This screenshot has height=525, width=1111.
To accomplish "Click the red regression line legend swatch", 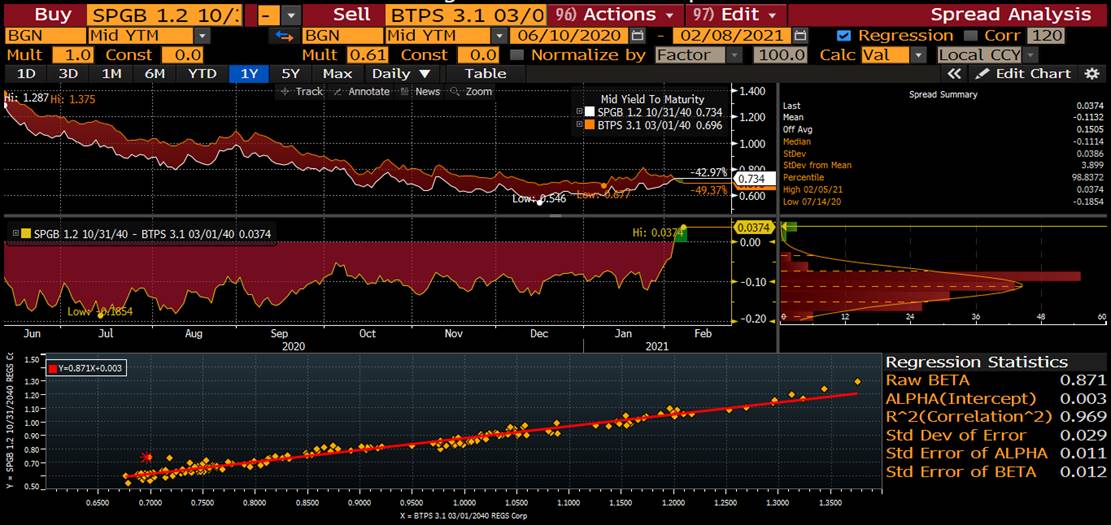I will [x=52, y=368].
